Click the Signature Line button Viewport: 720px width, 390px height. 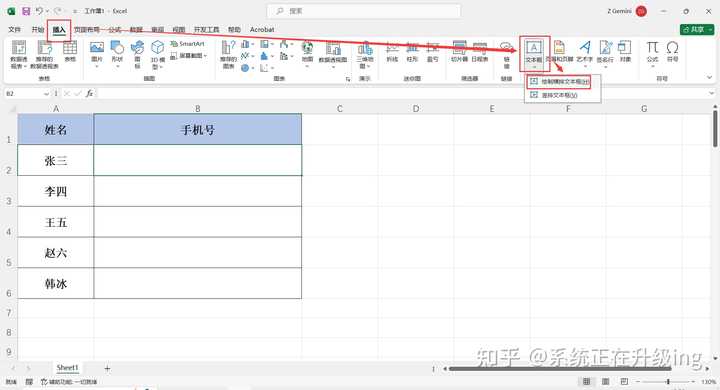[605, 53]
